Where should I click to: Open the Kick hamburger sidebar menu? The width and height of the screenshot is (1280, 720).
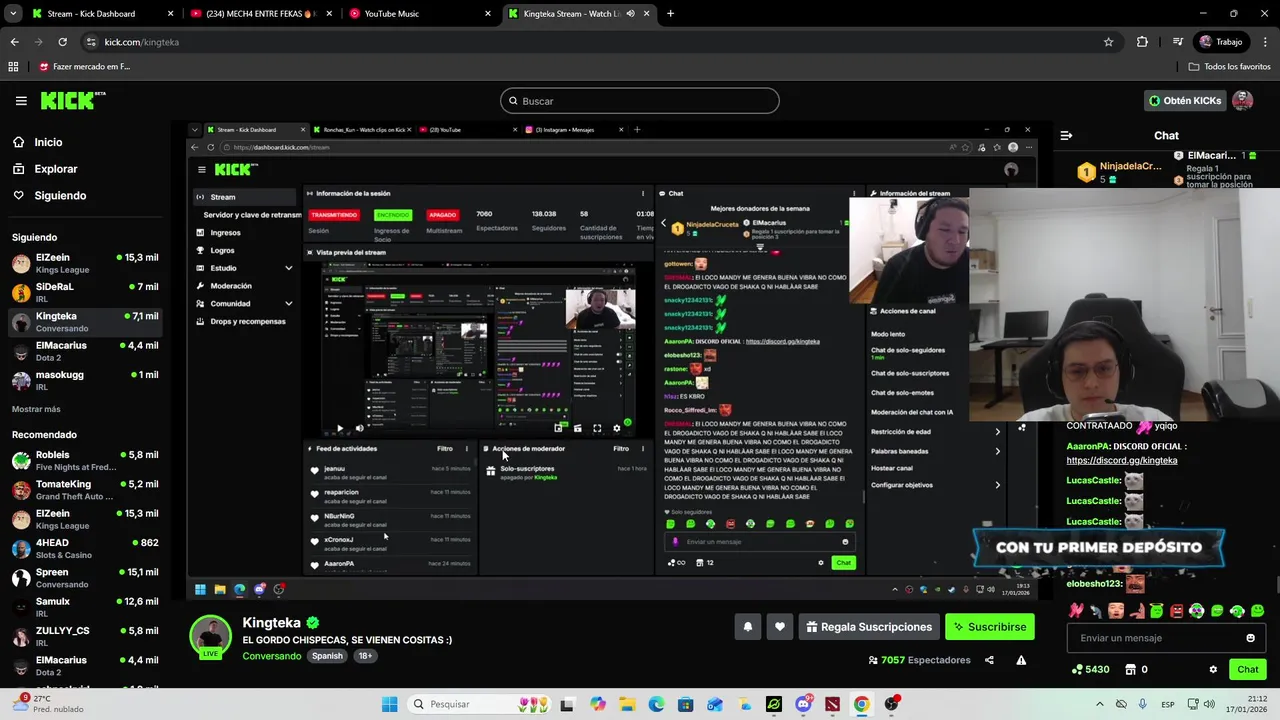coord(21,101)
